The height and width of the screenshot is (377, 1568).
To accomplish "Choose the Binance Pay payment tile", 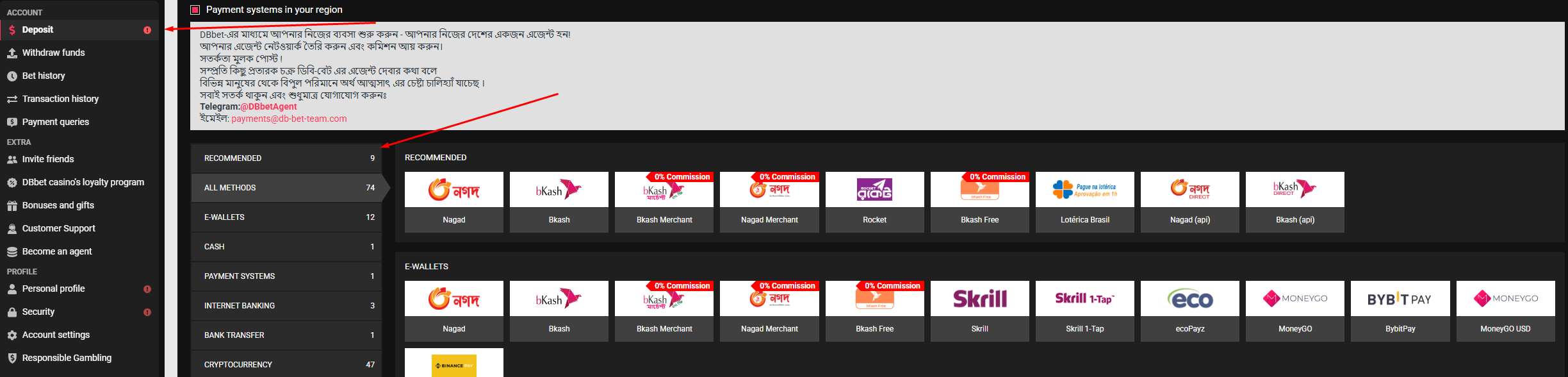I will pos(454,363).
